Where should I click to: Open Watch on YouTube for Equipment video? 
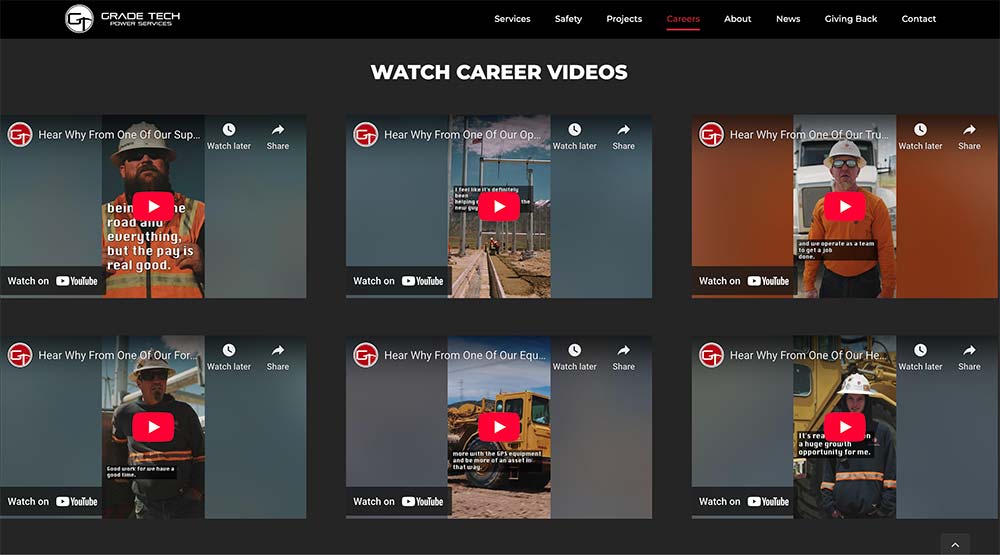[x=398, y=502]
